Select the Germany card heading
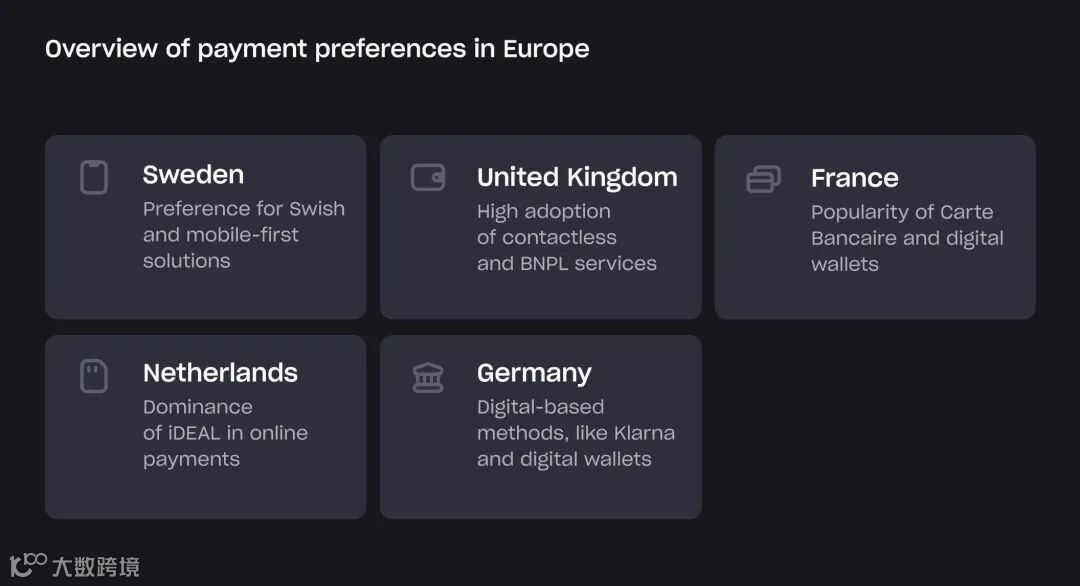Screen dimensions: 1080x586 (x=534, y=374)
